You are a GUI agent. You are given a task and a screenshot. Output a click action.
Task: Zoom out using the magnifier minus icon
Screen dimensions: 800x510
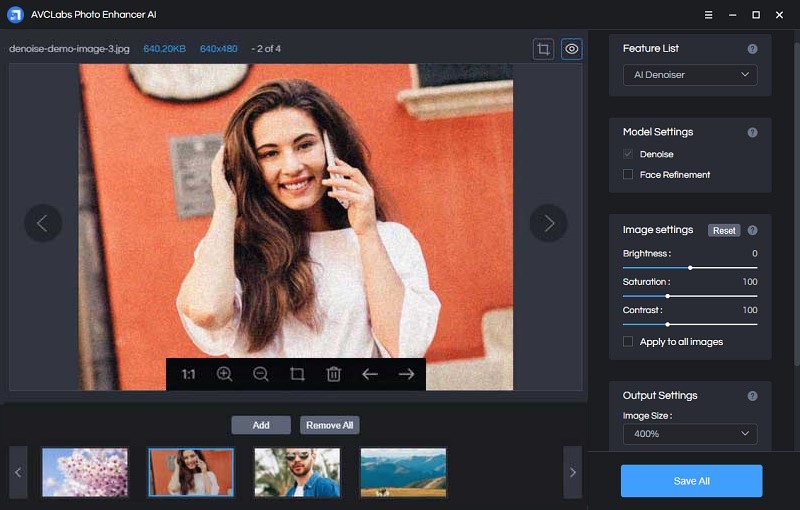(x=261, y=374)
